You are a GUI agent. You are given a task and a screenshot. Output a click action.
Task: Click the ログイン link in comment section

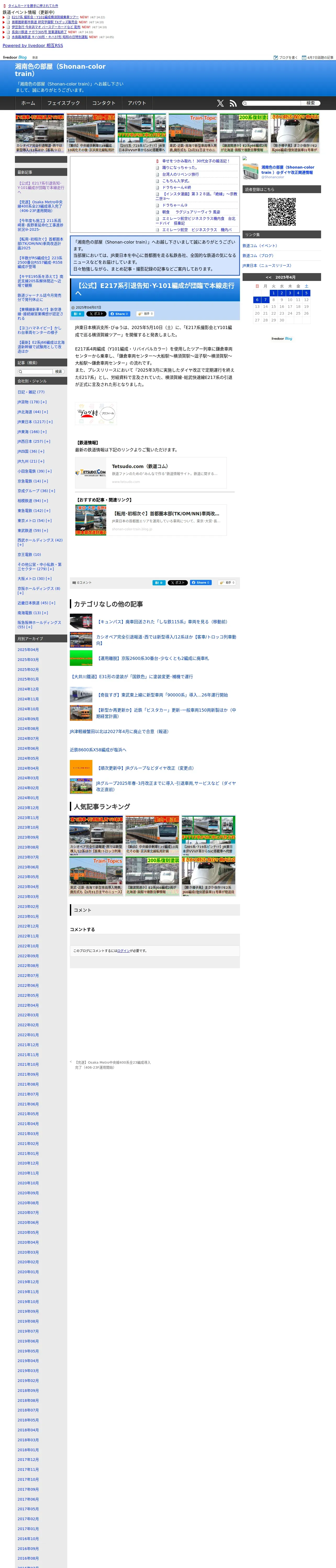click(123, 950)
